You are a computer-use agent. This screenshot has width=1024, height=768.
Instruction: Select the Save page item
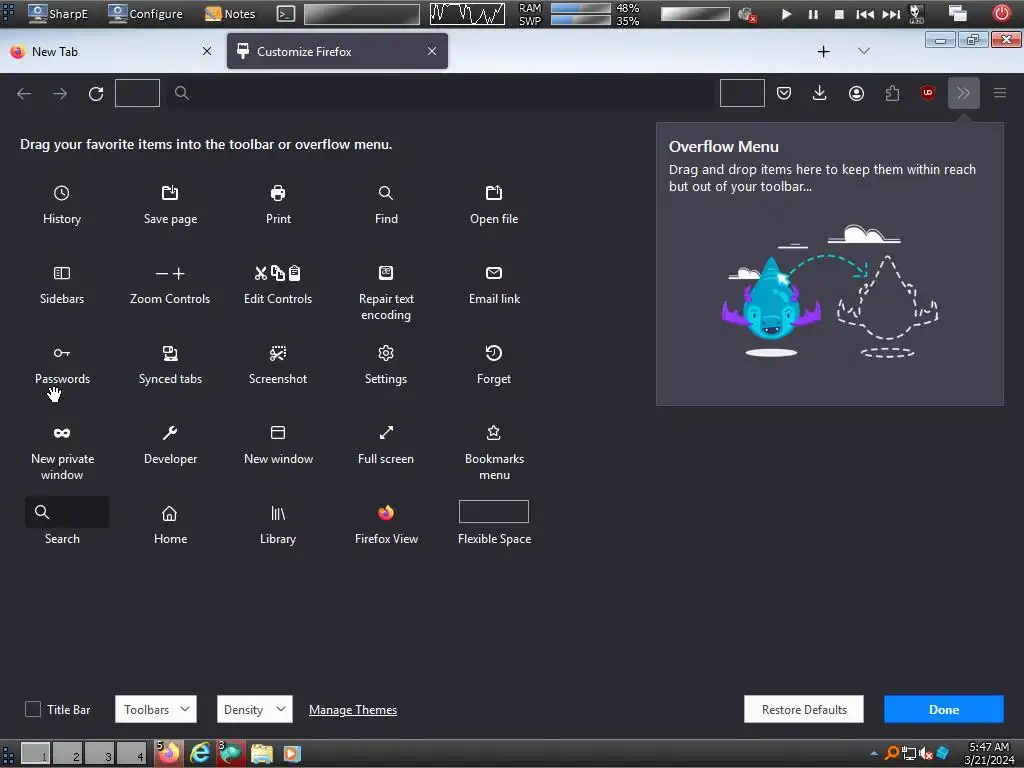[170, 204]
